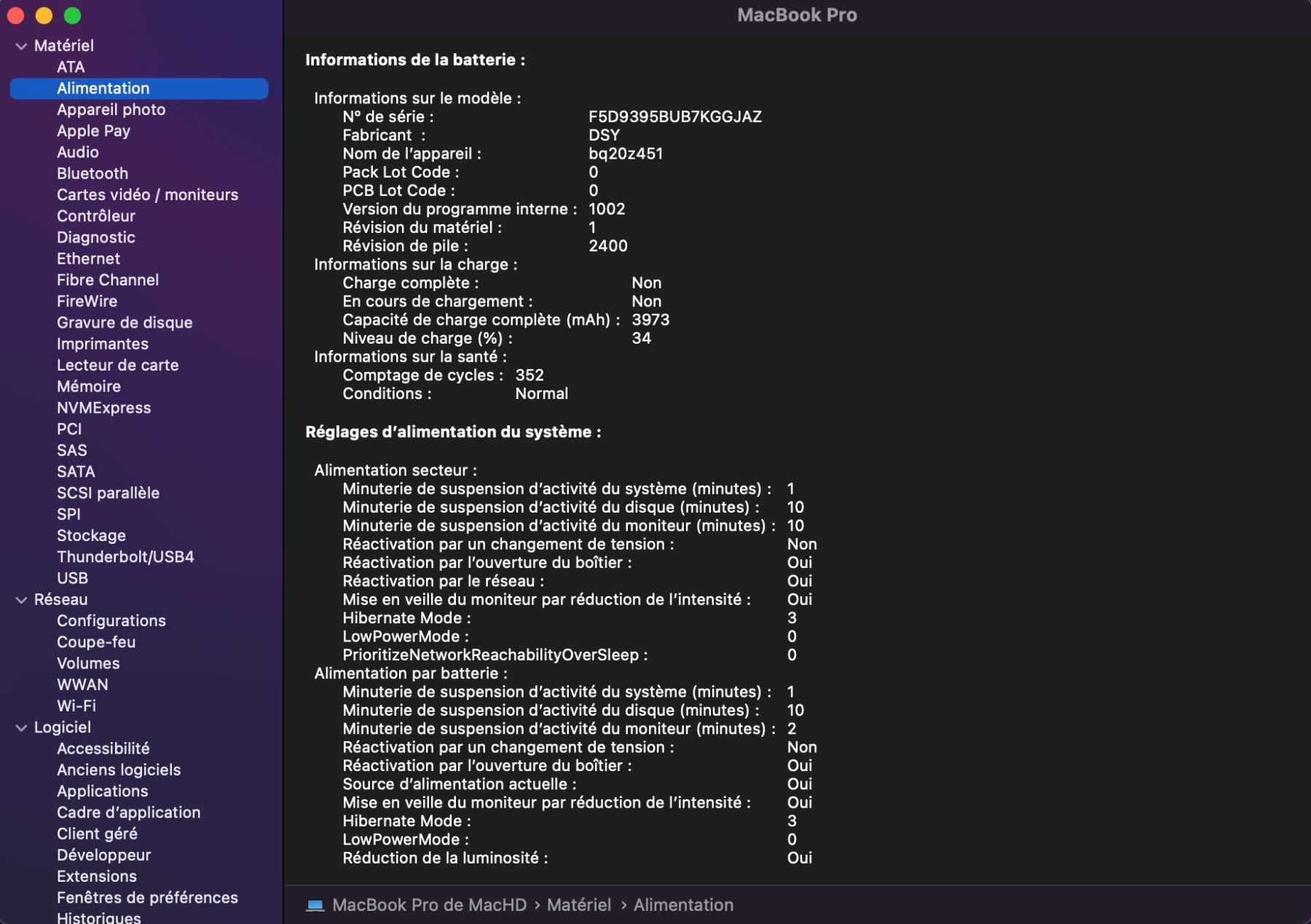Open WWAN in the sidebar
Screen dimensions: 1311x924
tap(82, 684)
